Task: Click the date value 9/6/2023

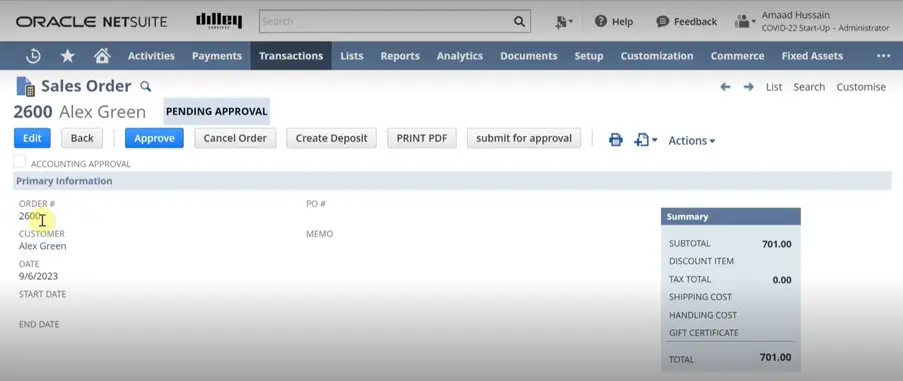Action: 39,276
